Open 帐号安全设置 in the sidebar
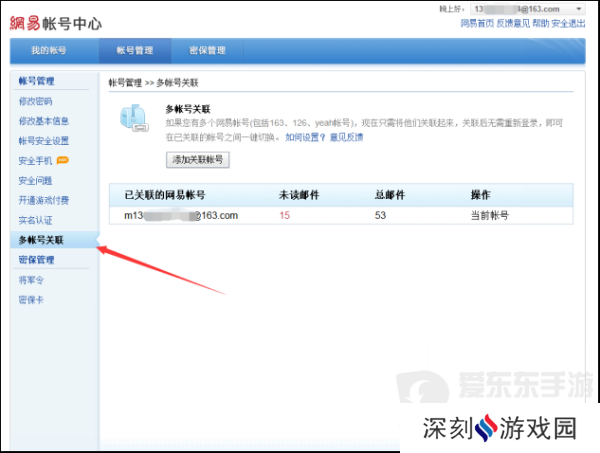The image size is (600, 453). (44, 141)
